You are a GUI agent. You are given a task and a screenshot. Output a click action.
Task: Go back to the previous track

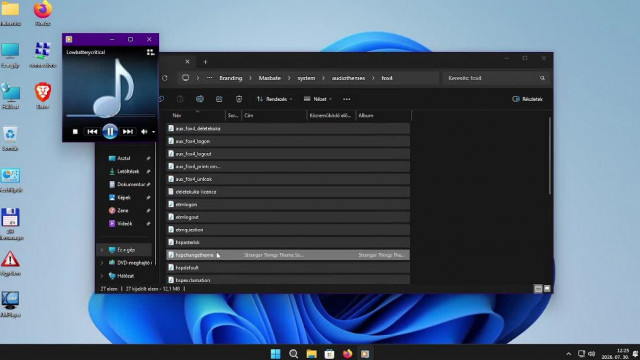pyautogui.click(x=92, y=131)
